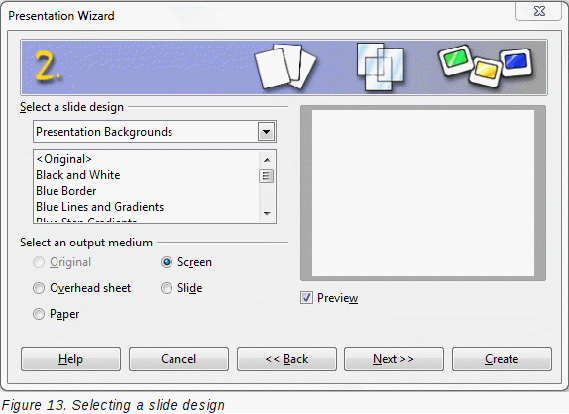569x414 pixels.
Task: Click the slide preview area
Action: 423,193
